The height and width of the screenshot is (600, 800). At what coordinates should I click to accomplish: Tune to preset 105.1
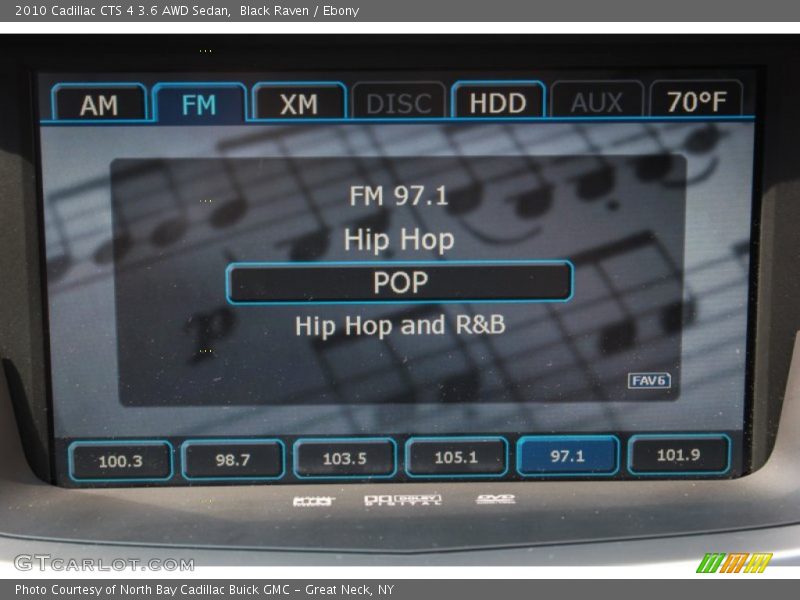tap(456, 457)
